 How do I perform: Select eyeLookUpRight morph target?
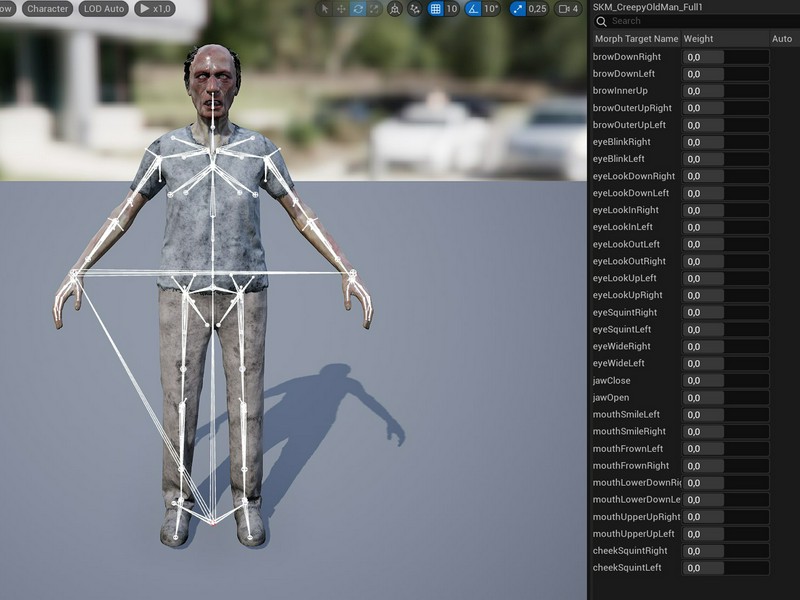pos(628,295)
